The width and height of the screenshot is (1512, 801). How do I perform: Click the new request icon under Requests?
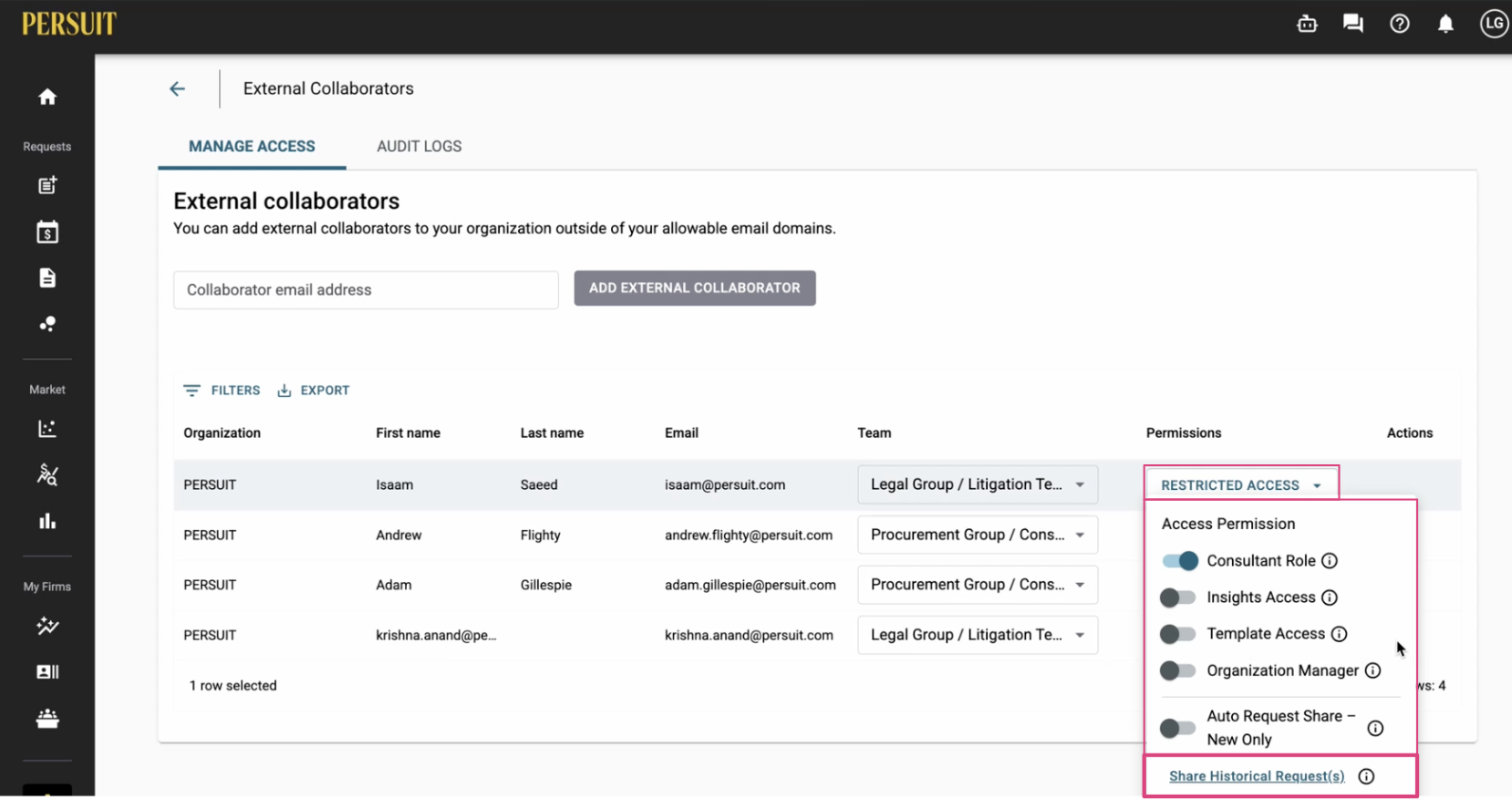click(47, 185)
